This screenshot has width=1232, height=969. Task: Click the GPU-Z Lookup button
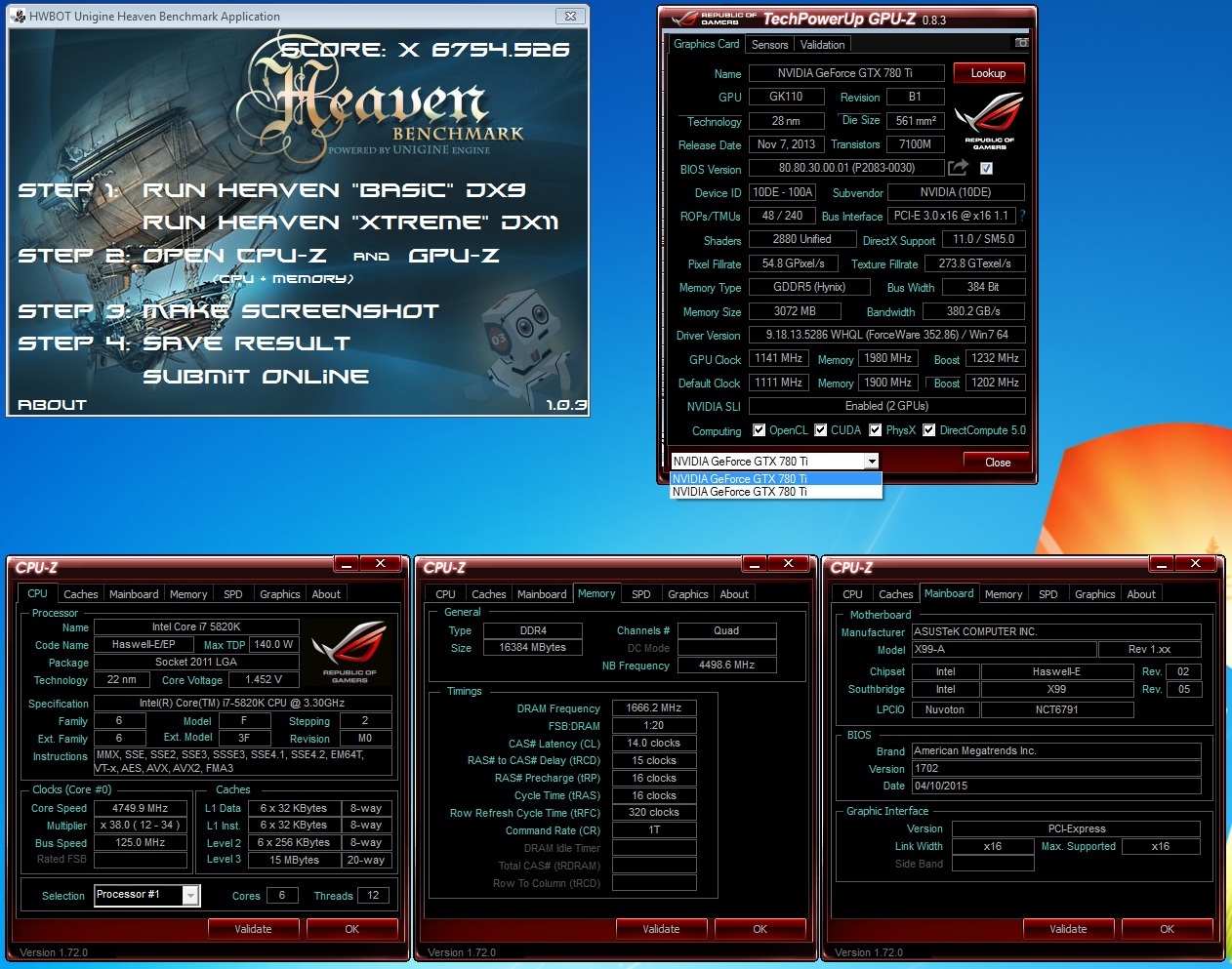(988, 73)
